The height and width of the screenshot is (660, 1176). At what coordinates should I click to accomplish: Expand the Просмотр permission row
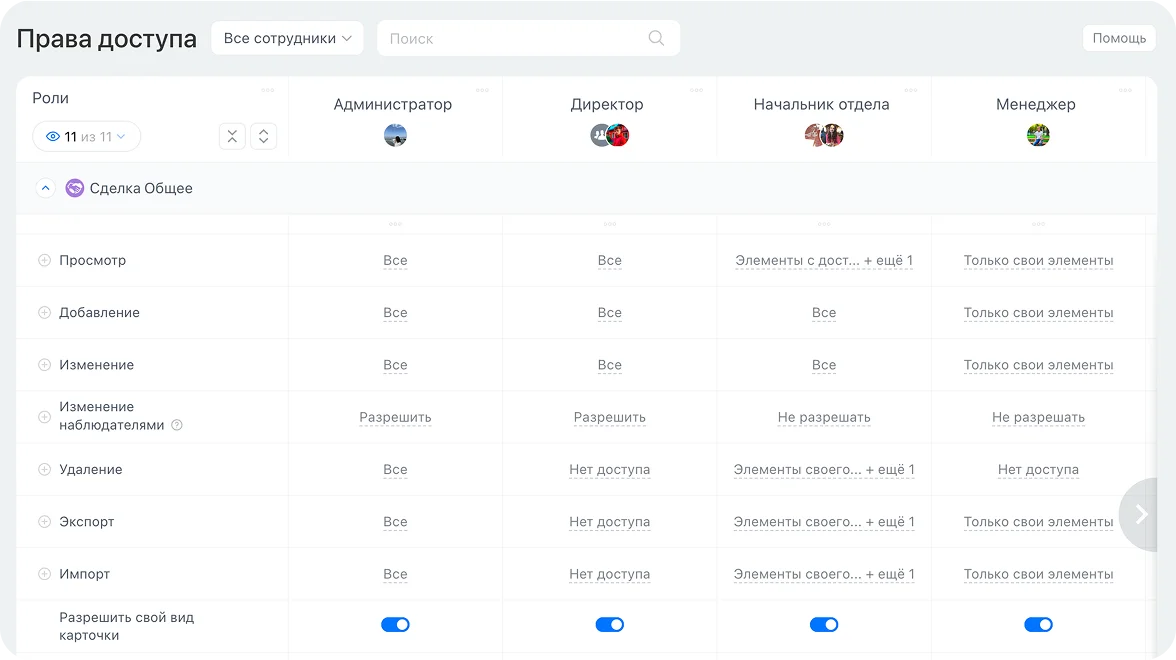tap(44, 260)
